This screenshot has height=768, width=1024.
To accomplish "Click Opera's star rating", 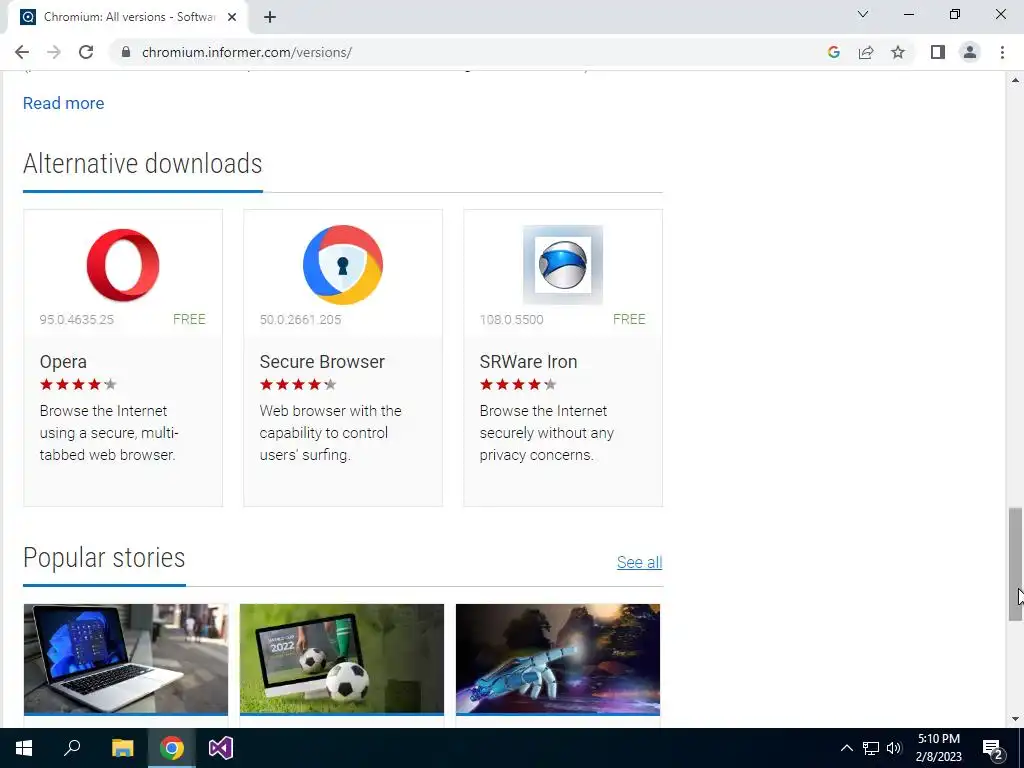I will (78, 385).
